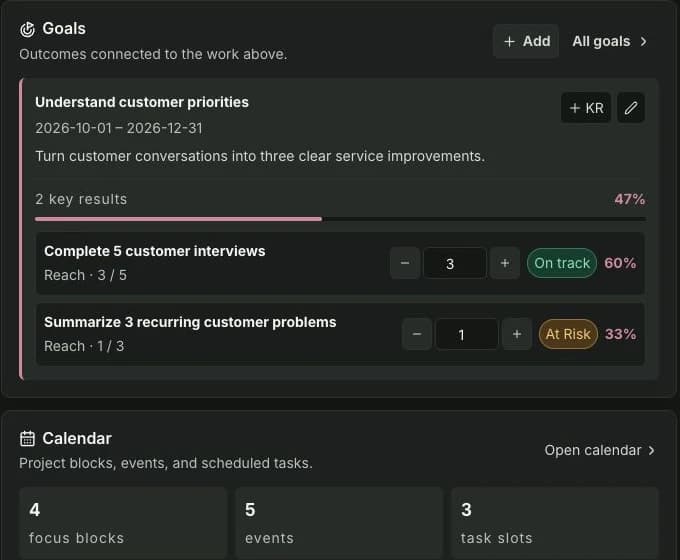Click the Goals target icon
Viewport: 680px width, 560px height.
click(x=27, y=29)
